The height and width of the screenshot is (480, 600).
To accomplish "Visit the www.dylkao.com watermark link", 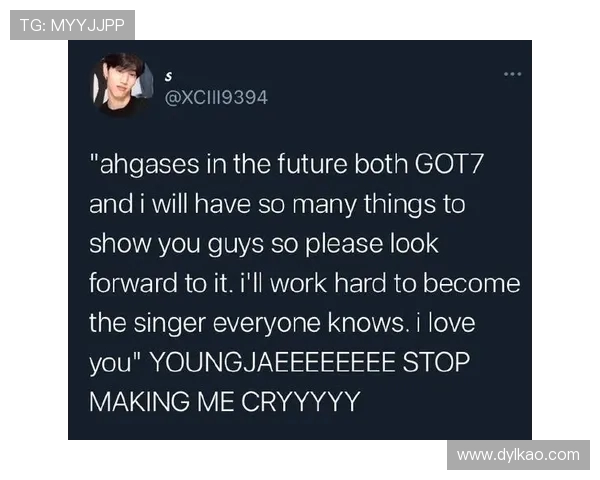I will [518, 455].
